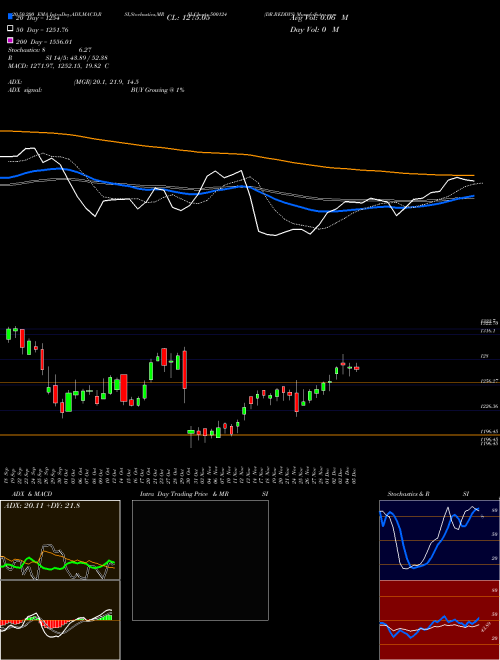
Task: Click the last red candle on the chart
Action: [x=356, y=368]
